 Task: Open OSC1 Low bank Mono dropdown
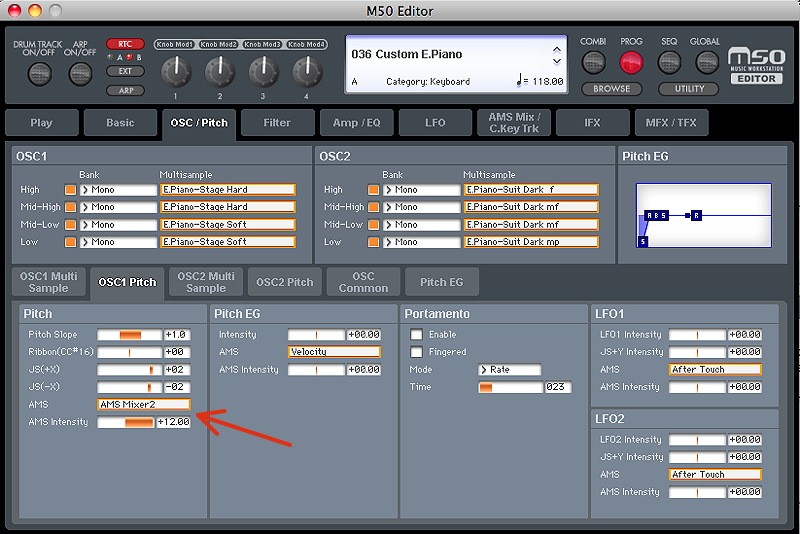[118, 242]
